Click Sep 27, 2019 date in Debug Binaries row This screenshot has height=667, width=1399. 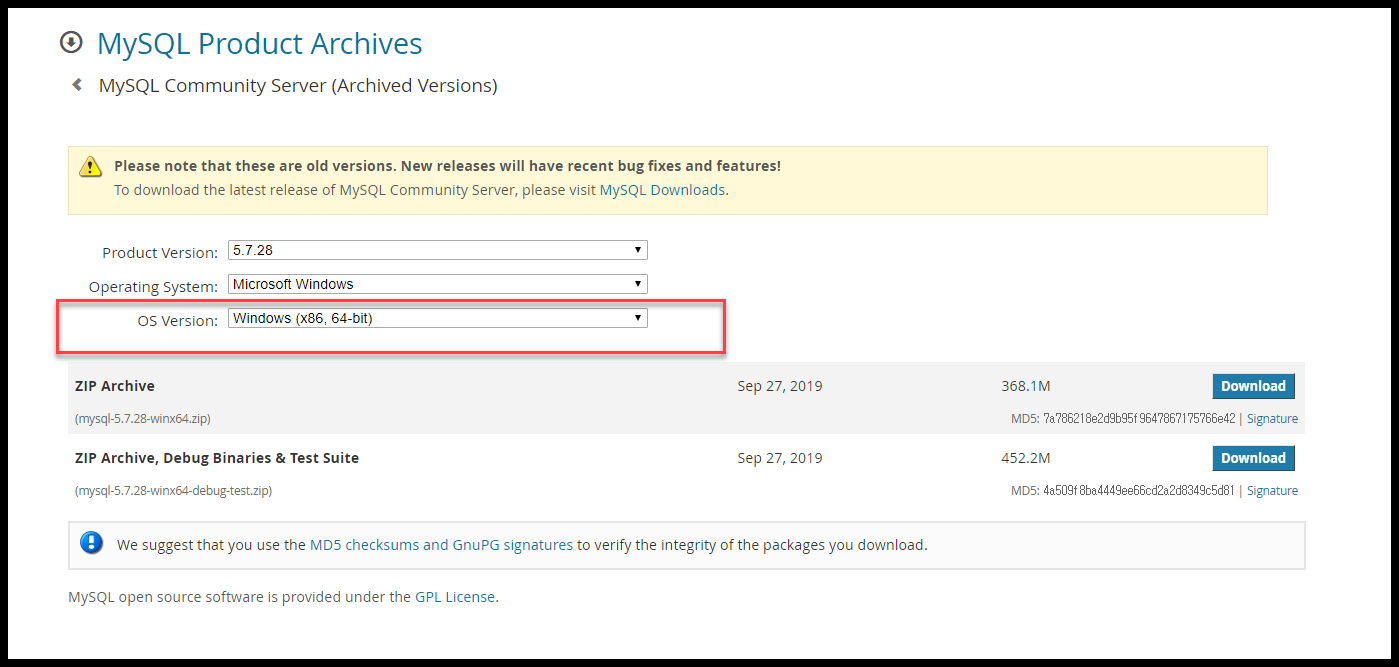click(780, 458)
